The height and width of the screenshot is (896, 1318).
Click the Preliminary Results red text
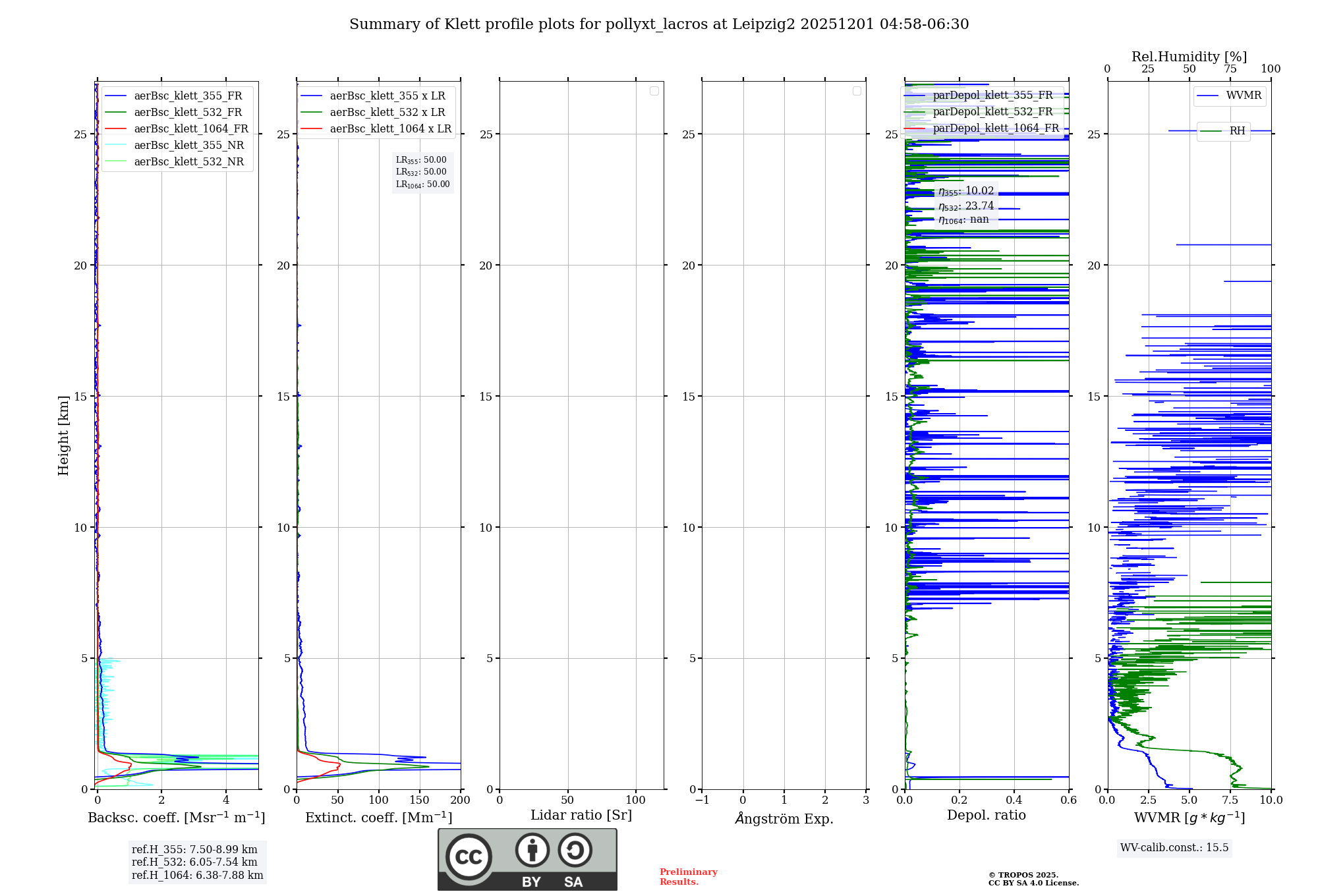click(x=688, y=877)
